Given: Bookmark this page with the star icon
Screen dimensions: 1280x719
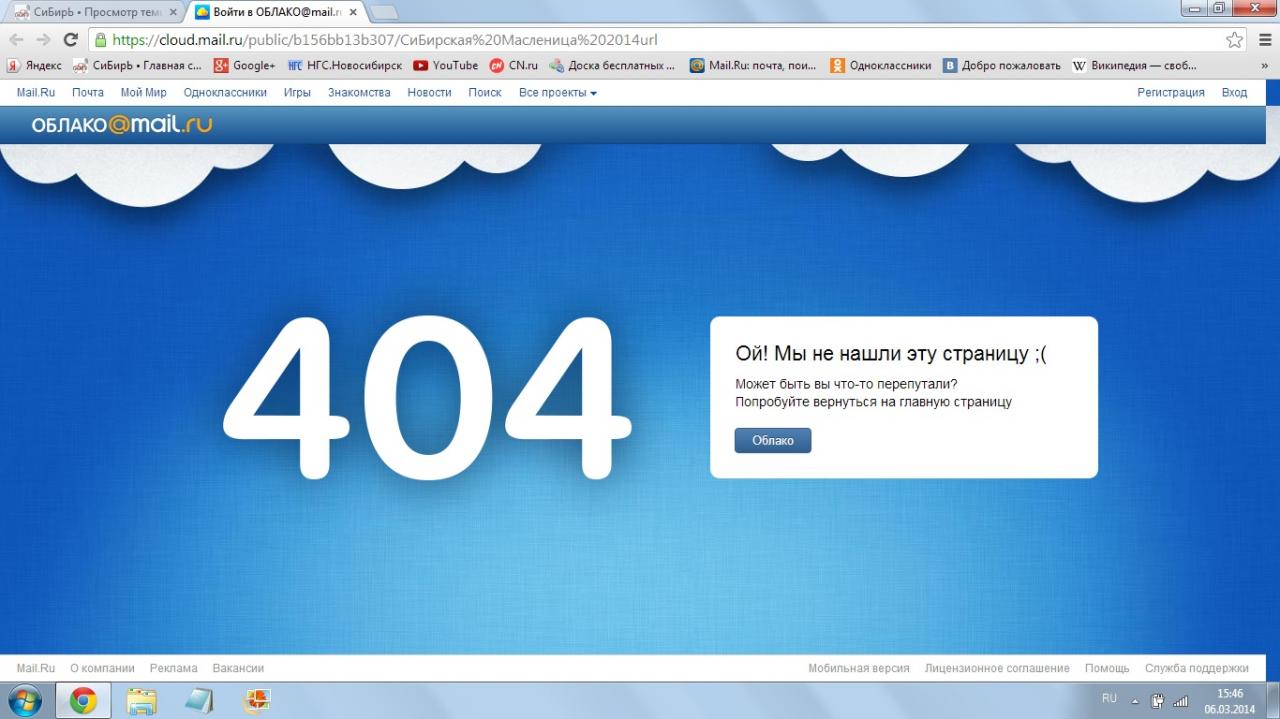Looking at the screenshot, I should (x=1235, y=40).
